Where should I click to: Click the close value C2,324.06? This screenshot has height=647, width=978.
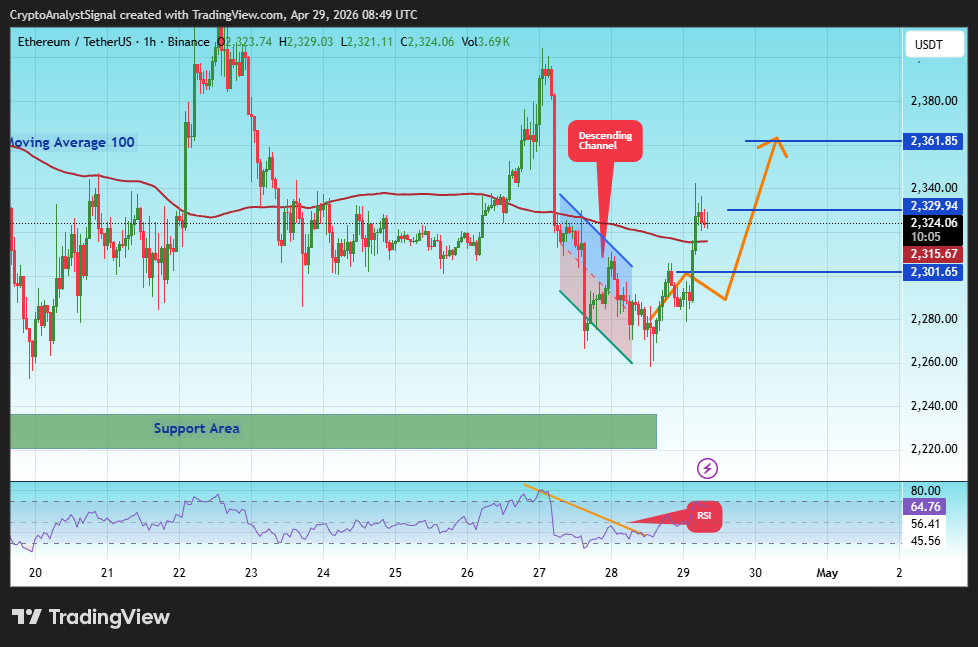(x=427, y=42)
